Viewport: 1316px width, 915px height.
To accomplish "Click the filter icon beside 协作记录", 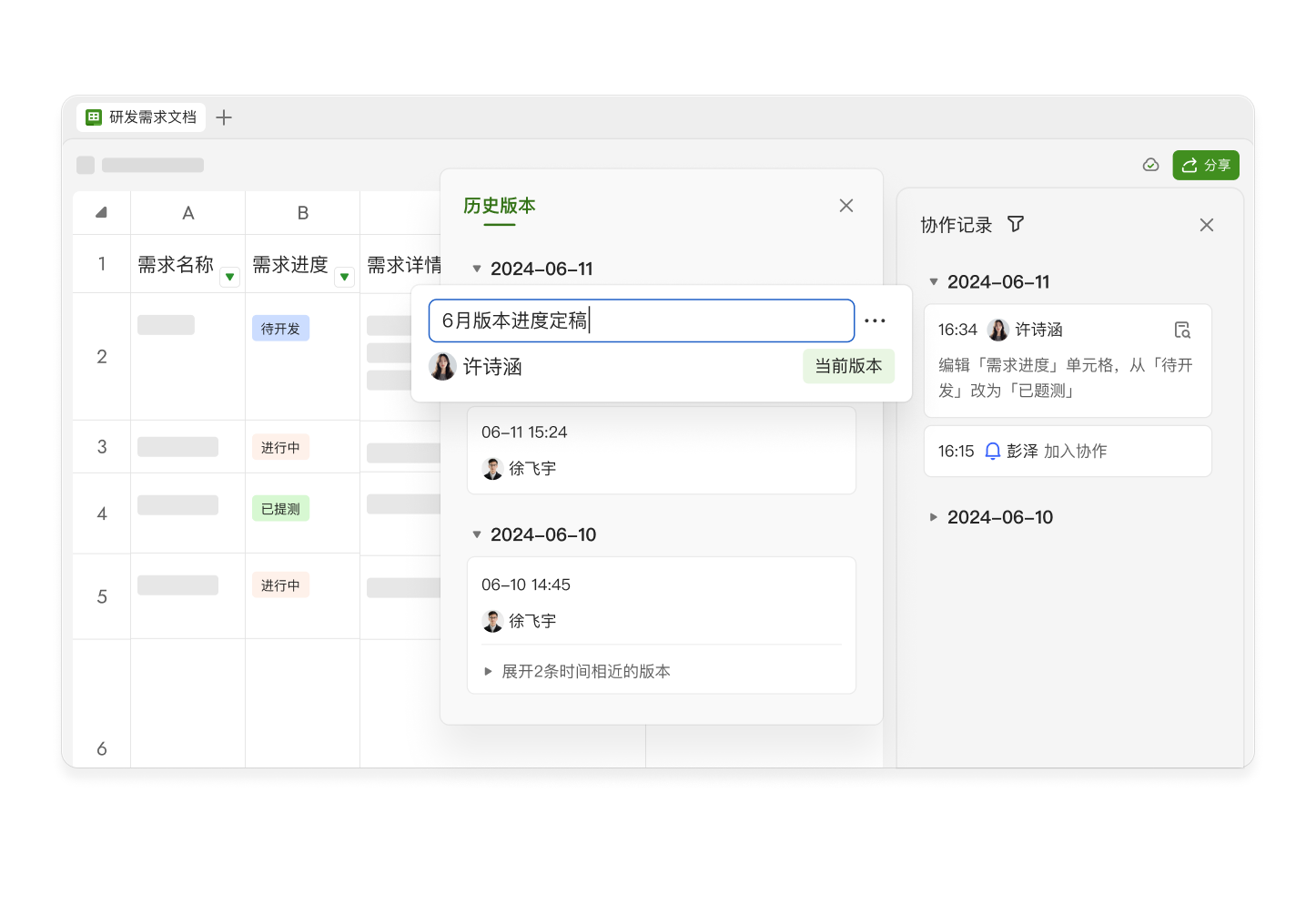I will coord(1016,224).
